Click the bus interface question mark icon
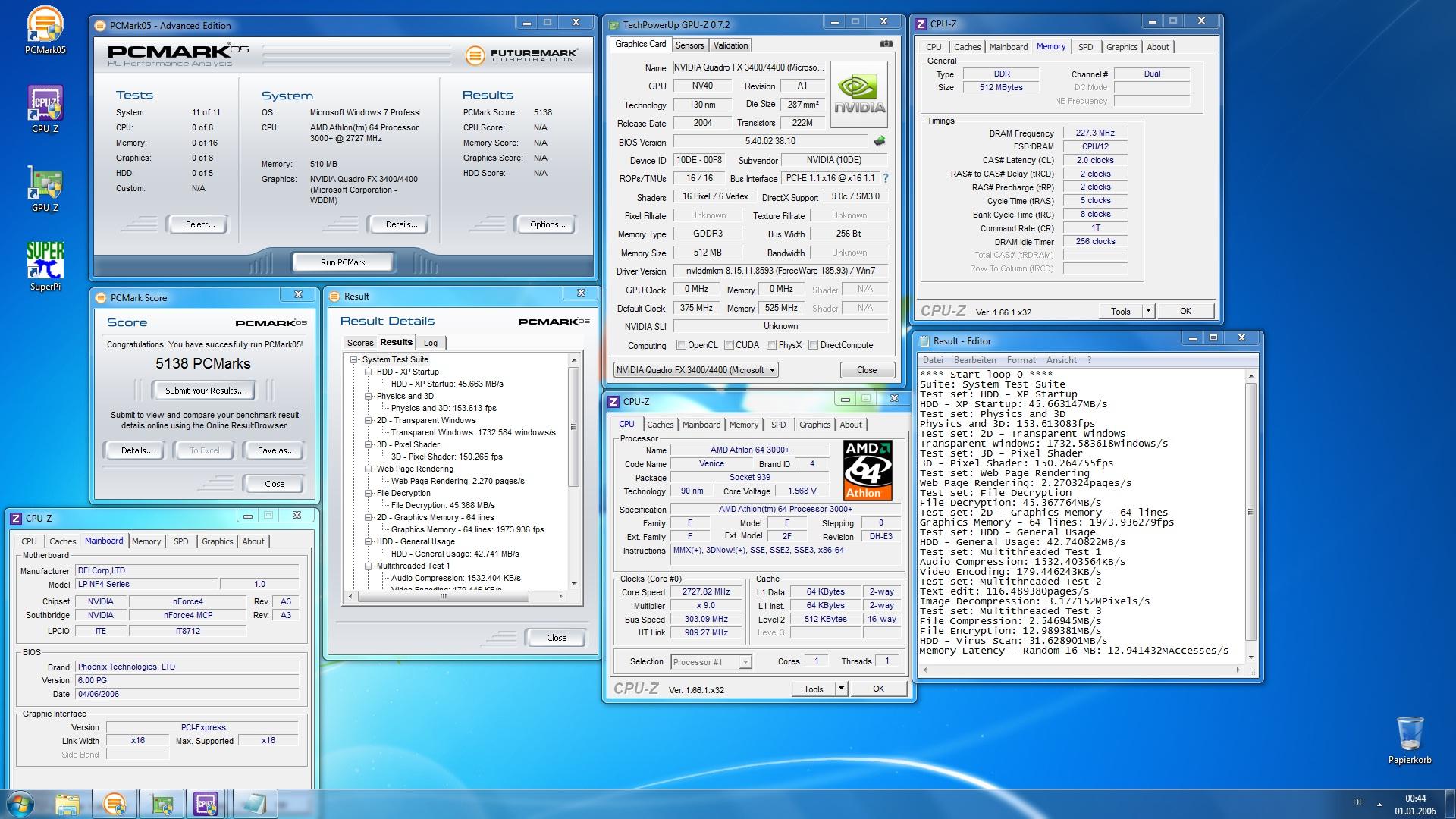Viewport: 1456px width, 819px height. coord(885,178)
